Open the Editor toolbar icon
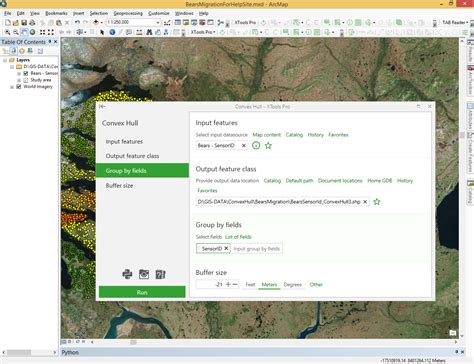 click(x=167, y=22)
